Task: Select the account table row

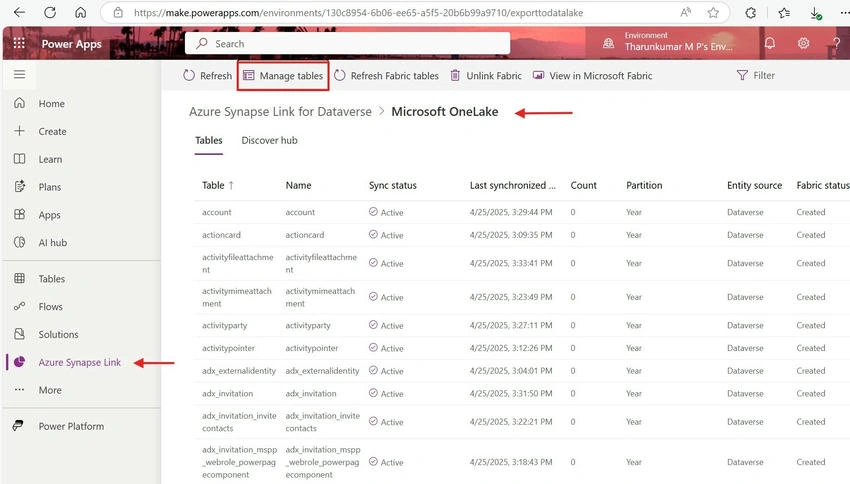Action: (521, 212)
